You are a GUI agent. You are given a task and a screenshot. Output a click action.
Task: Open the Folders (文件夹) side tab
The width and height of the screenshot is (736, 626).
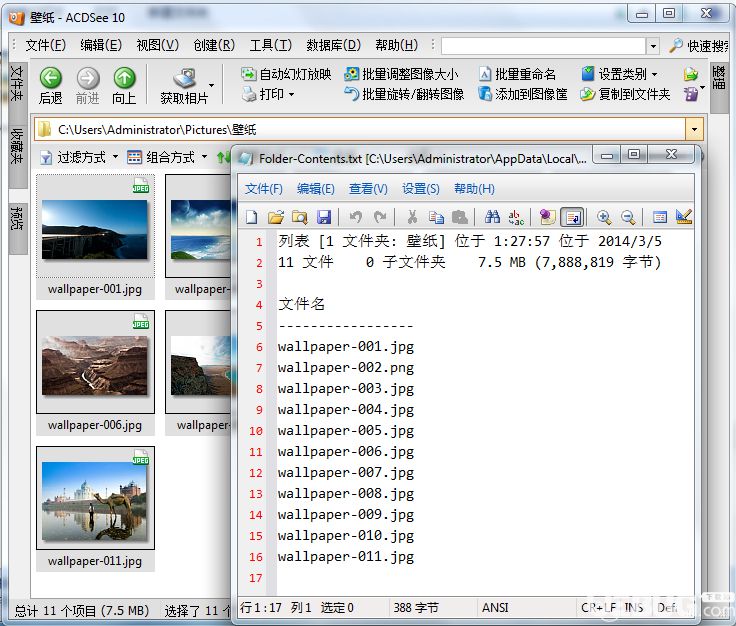tap(17, 83)
